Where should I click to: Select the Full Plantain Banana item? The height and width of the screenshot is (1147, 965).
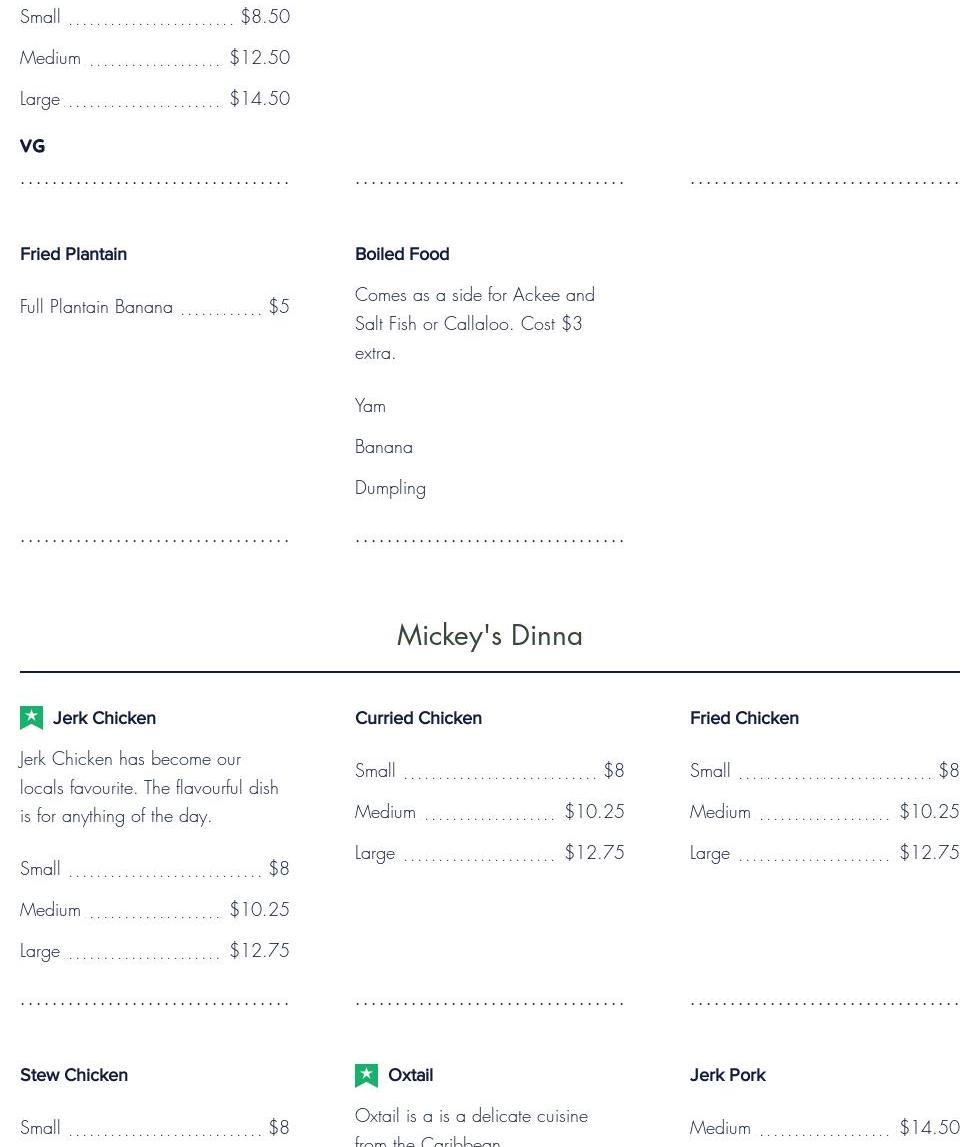click(96, 307)
